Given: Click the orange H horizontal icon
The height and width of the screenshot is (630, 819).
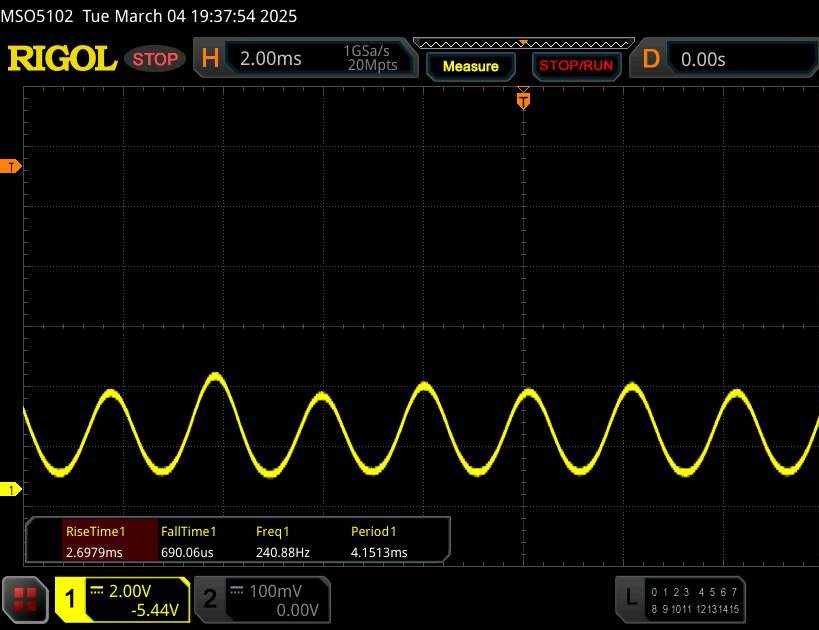Looking at the screenshot, I should (210, 58).
